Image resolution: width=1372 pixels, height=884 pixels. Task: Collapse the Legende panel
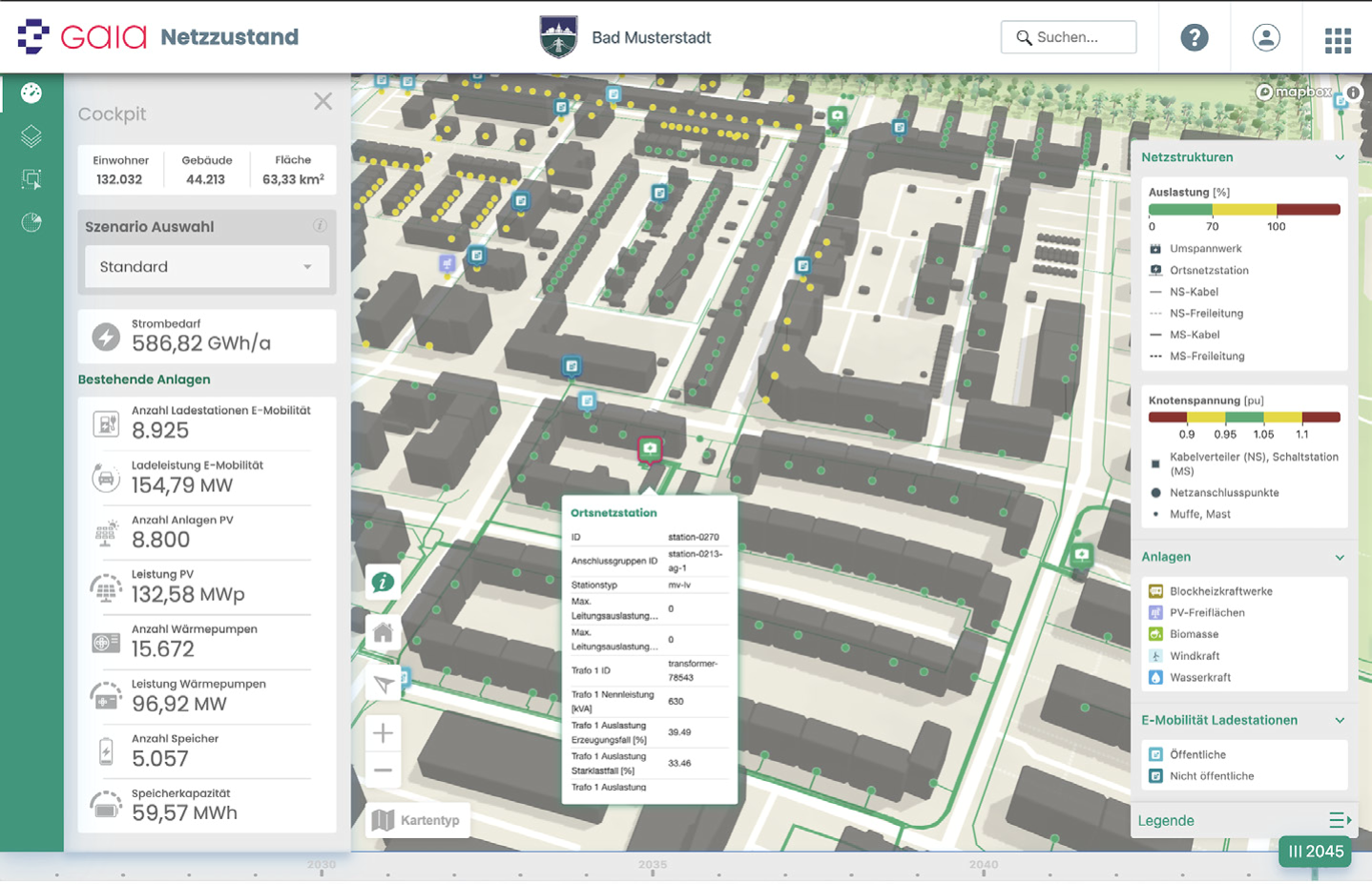1340,820
